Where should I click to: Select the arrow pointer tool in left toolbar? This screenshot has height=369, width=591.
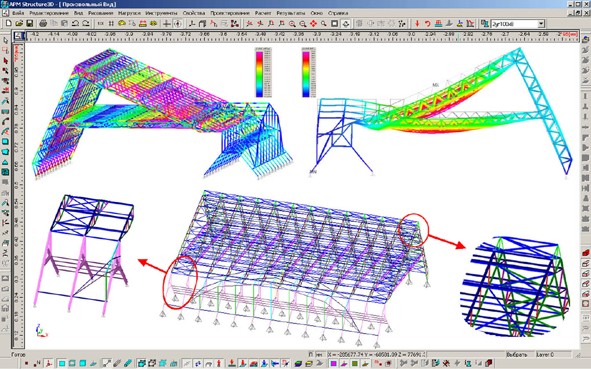(x=5, y=40)
